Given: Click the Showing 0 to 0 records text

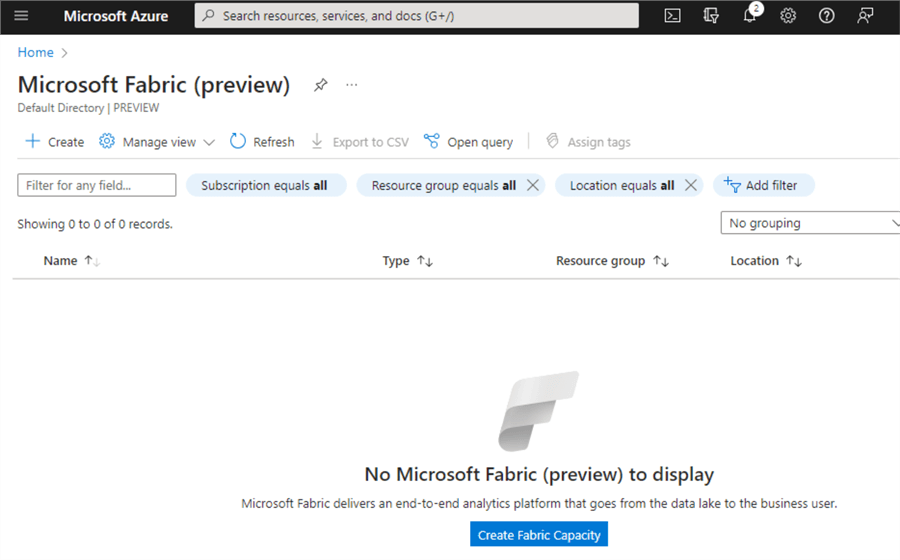Looking at the screenshot, I should (95, 224).
